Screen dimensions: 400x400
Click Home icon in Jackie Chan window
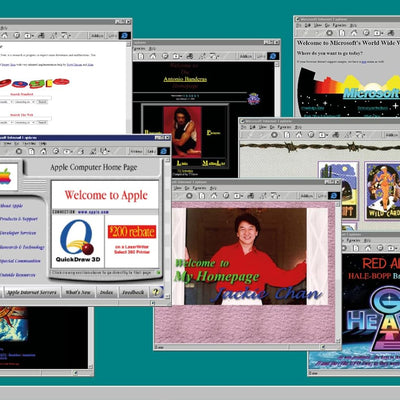[x=214, y=196]
